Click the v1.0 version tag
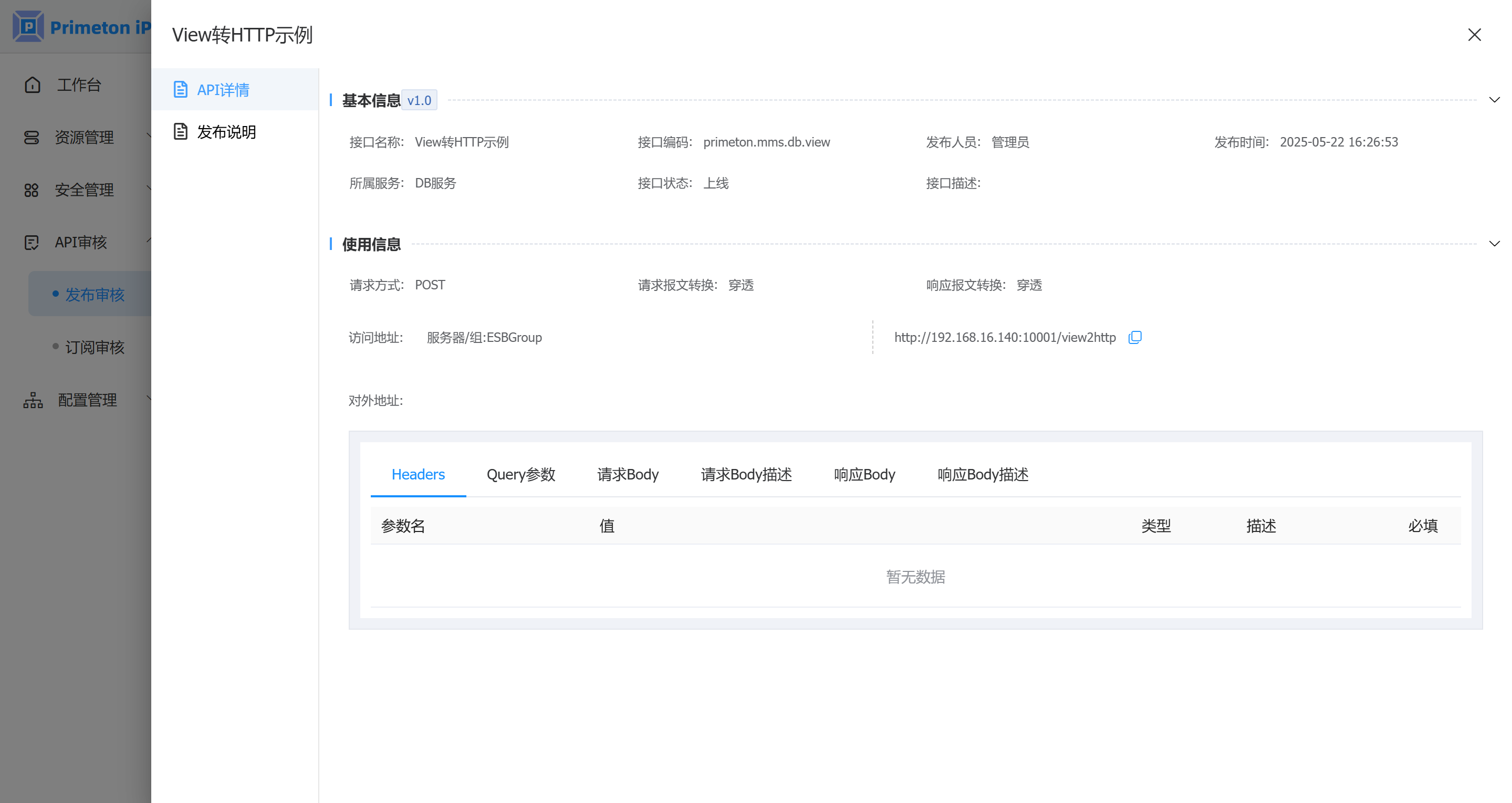This screenshot has height=803, width=1512. coord(419,100)
